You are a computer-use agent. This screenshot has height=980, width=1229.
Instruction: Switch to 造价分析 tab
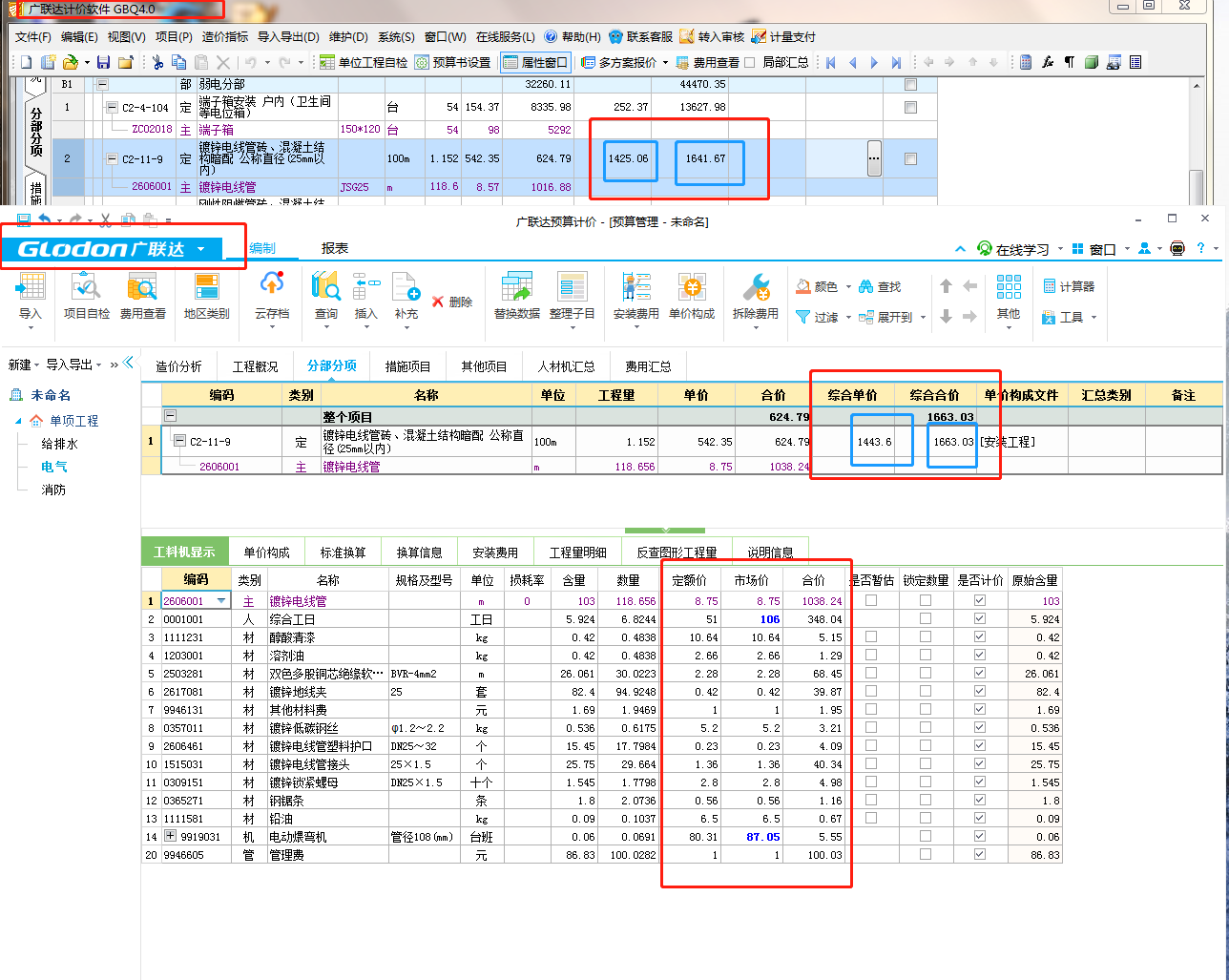point(178,365)
